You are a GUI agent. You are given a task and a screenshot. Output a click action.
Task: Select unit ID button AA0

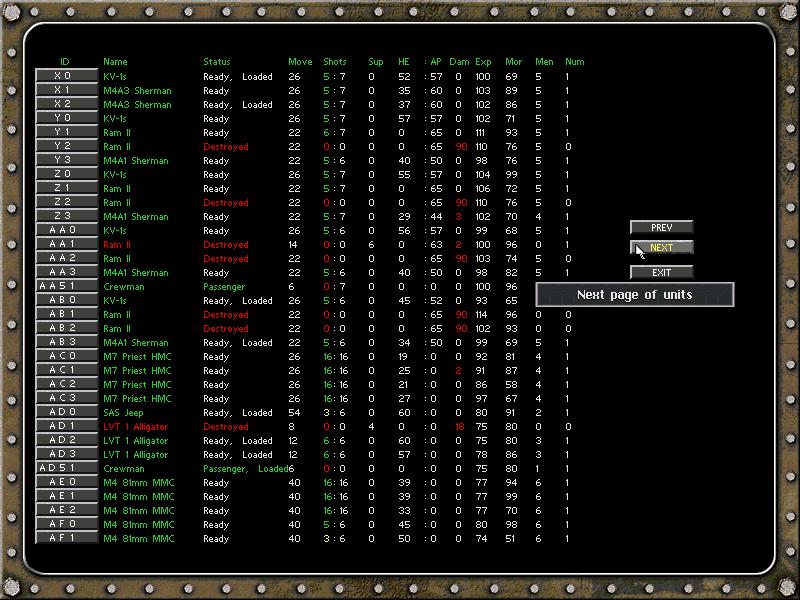click(x=66, y=231)
